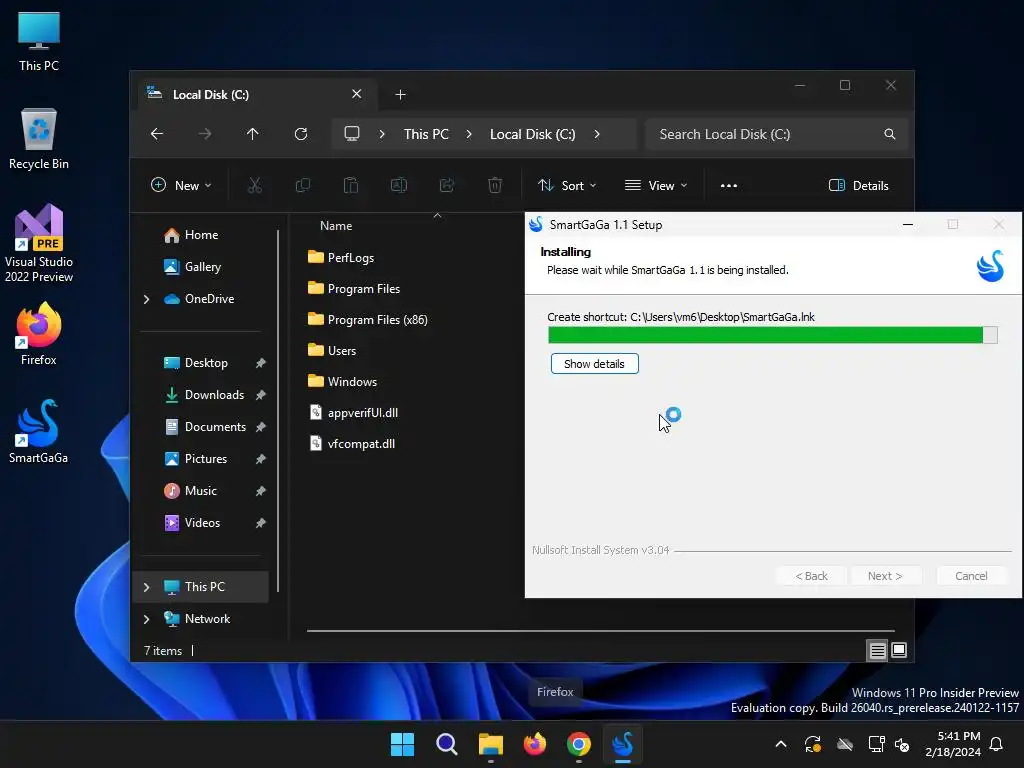Viewport: 1024px width, 768px height.
Task: Click the search magnifier in Explorer
Action: (889, 134)
